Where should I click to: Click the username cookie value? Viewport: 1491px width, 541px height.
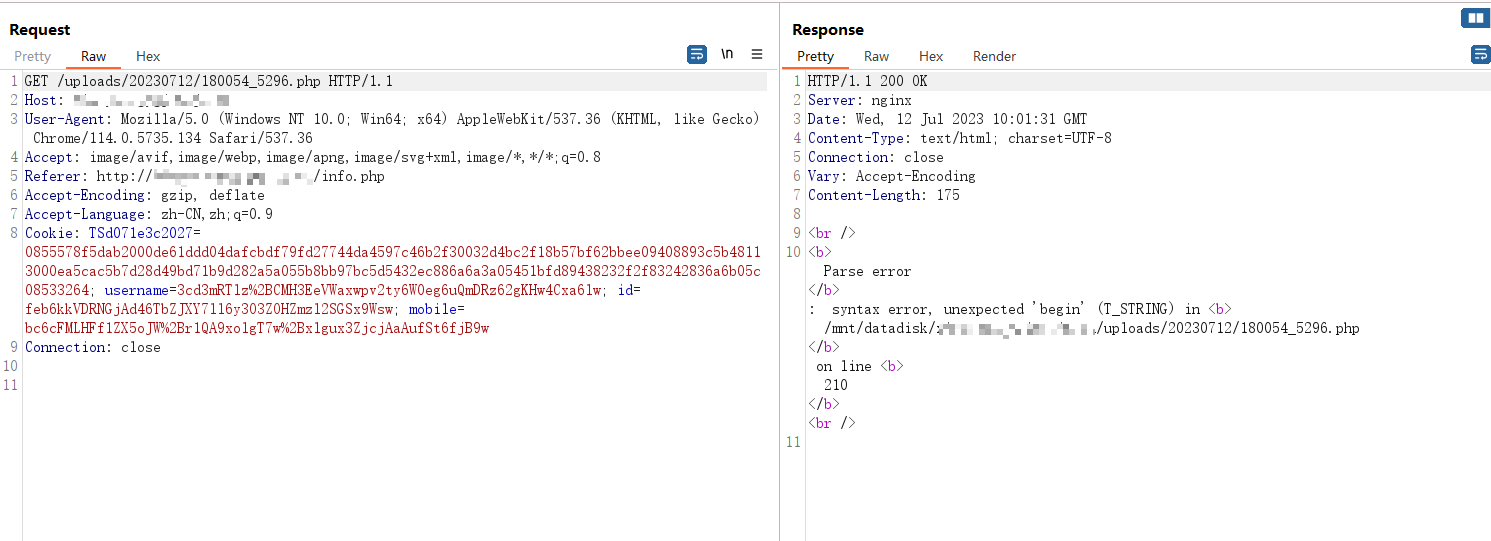click(x=390, y=290)
